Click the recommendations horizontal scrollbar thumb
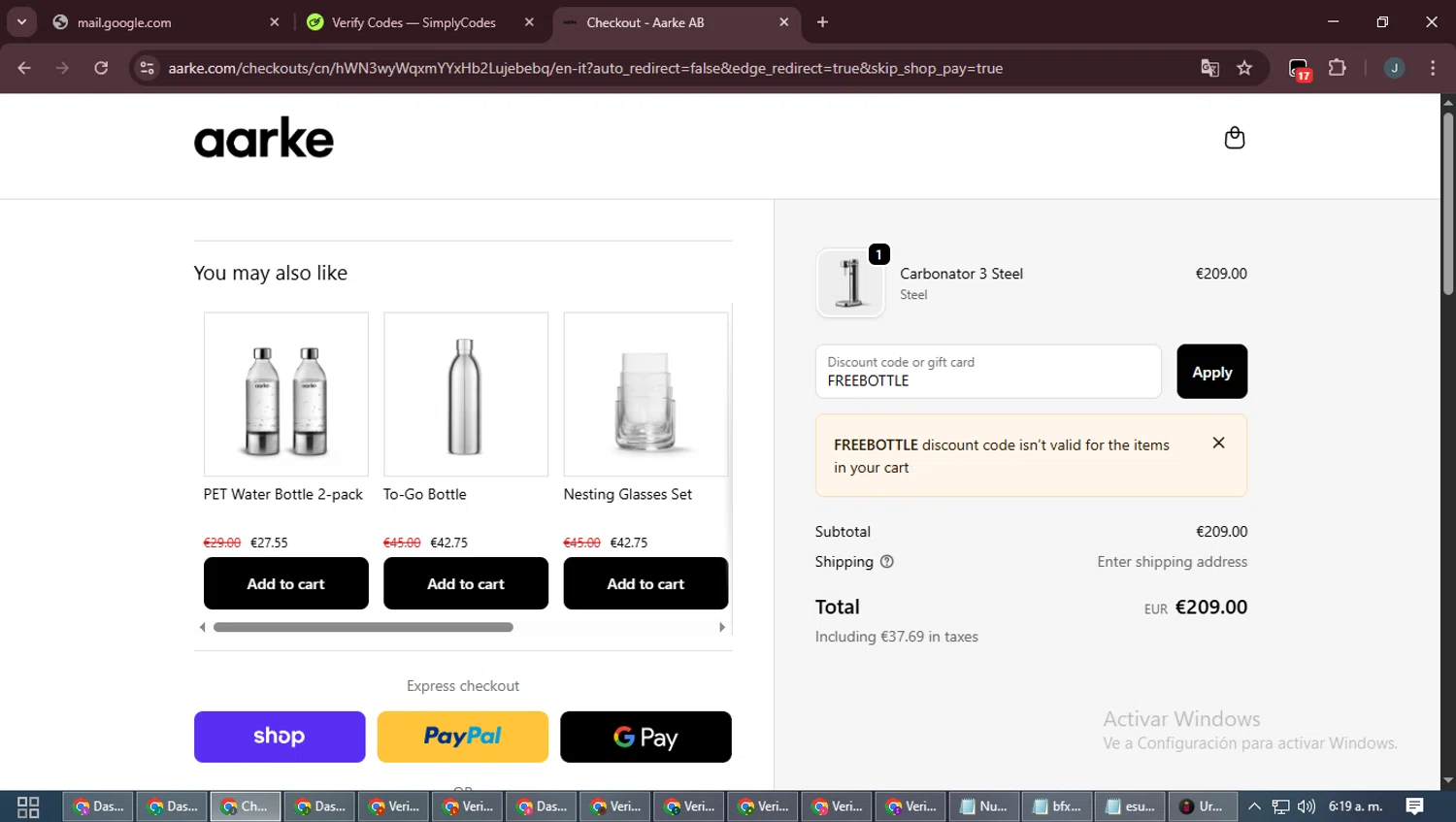This screenshot has height=822, width=1456. coord(363,627)
